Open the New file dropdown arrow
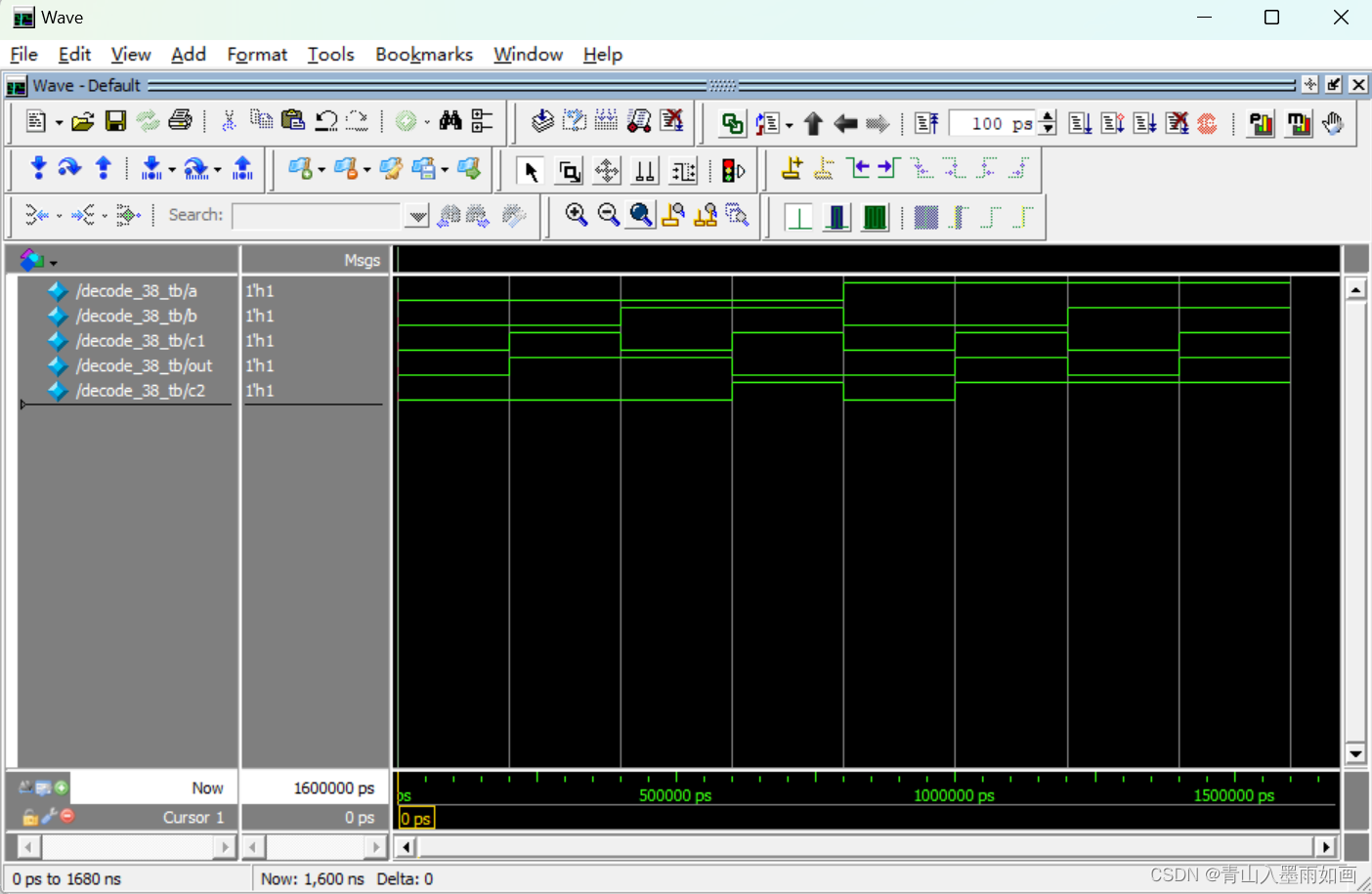1372x894 pixels. point(57,119)
